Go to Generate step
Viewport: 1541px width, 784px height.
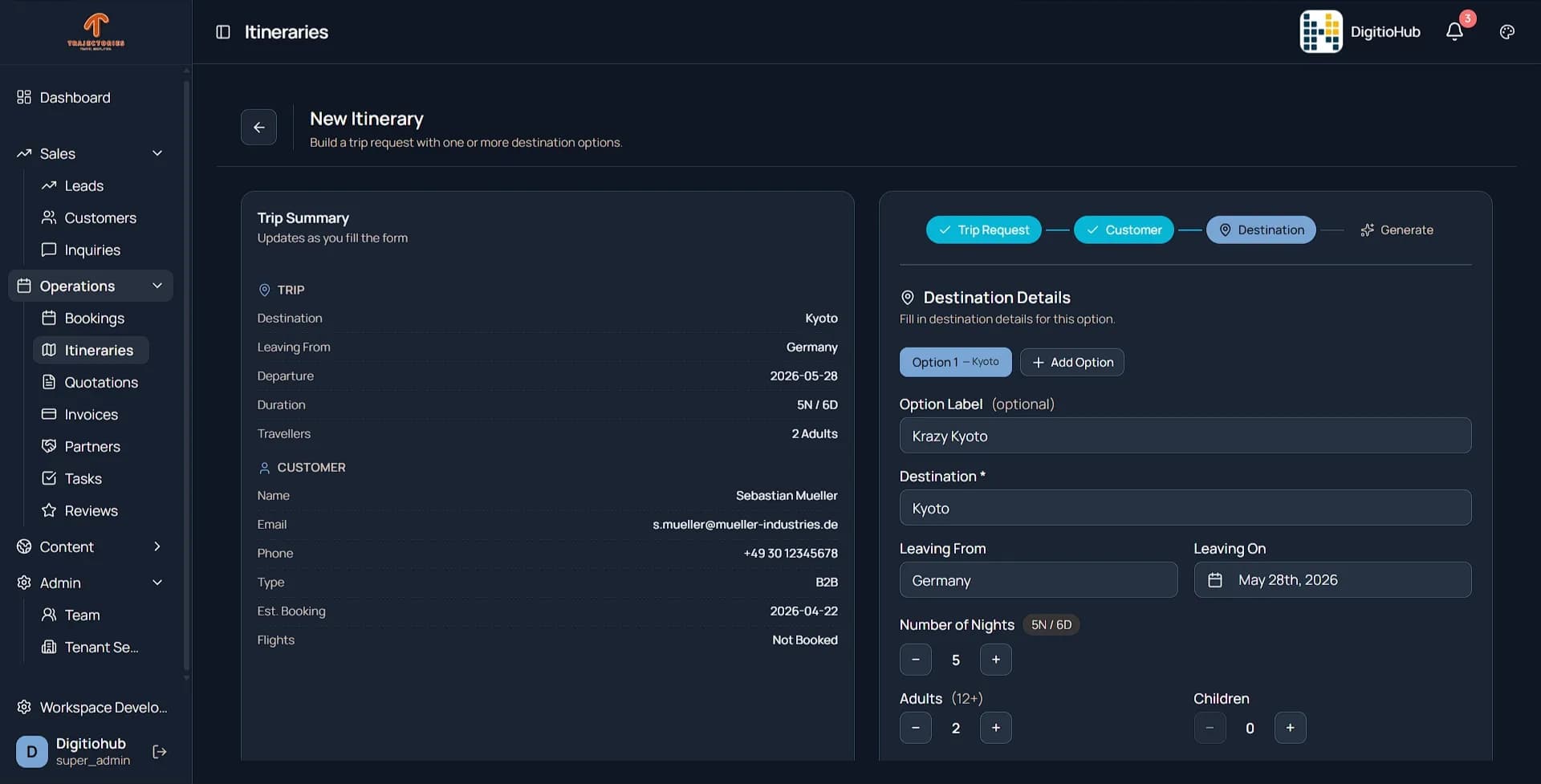tap(1397, 230)
